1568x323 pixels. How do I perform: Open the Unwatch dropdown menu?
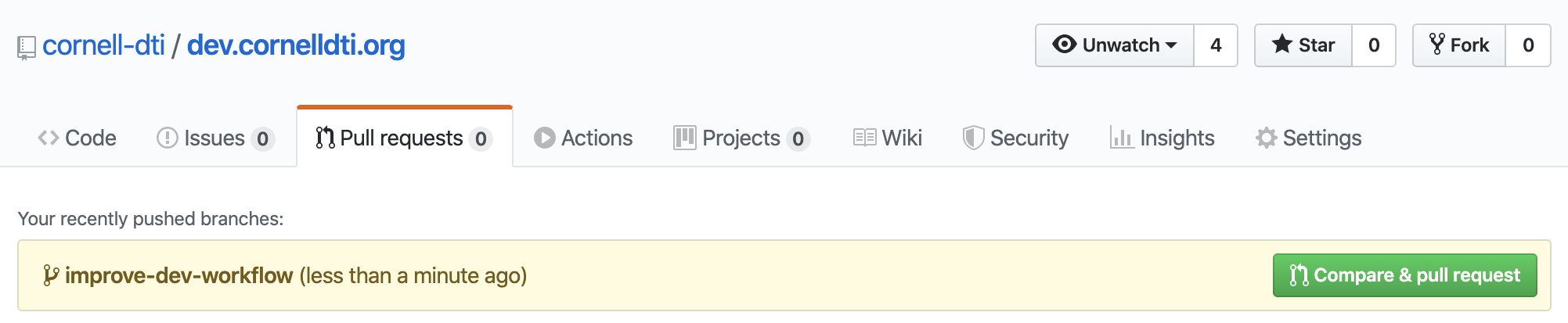(1115, 45)
